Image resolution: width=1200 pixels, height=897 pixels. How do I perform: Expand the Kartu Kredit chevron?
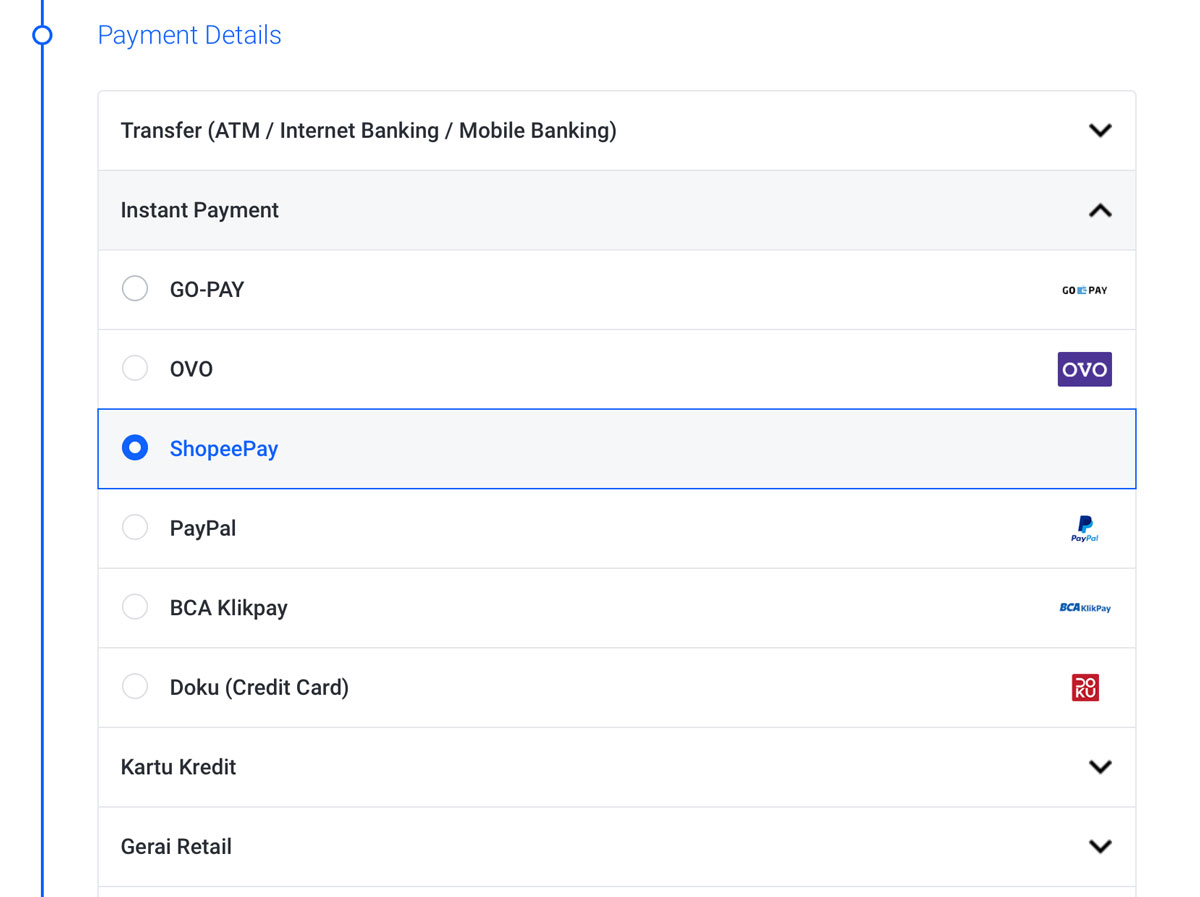(x=1100, y=767)
